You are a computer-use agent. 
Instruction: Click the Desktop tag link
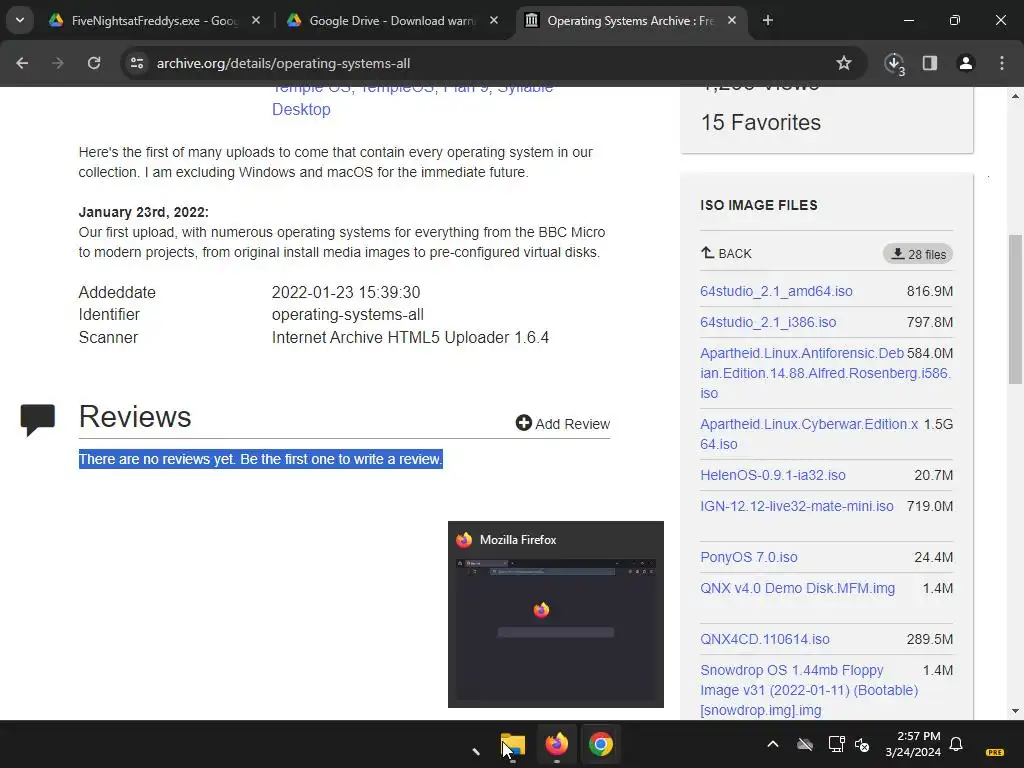(x=301, y=109)
